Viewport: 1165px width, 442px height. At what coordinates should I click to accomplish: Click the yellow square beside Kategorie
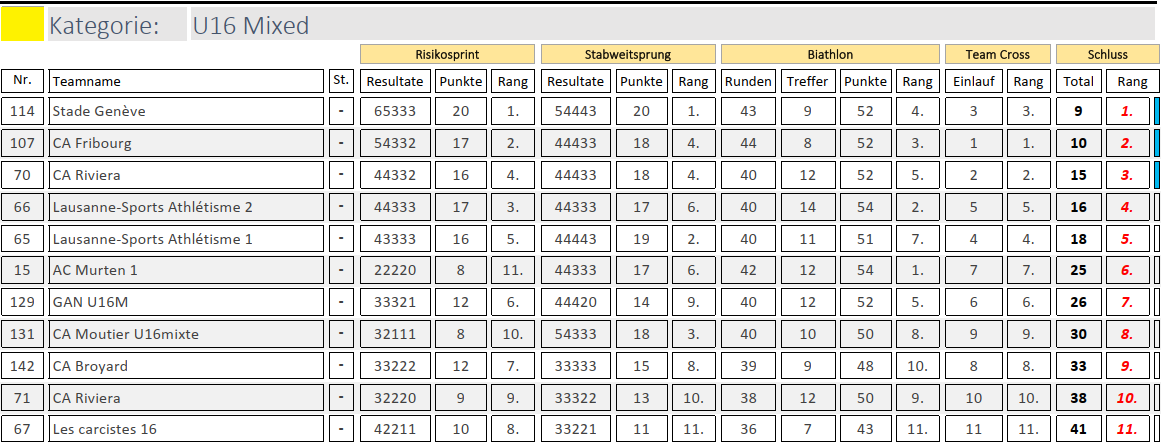22,25
